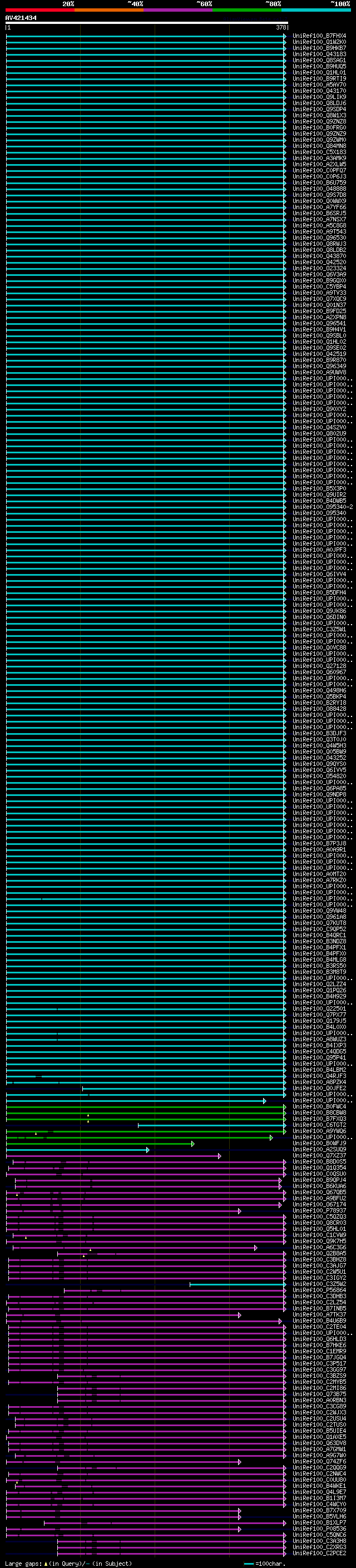Select hit label UniRef100_Q9SBL0

[319, 335]
